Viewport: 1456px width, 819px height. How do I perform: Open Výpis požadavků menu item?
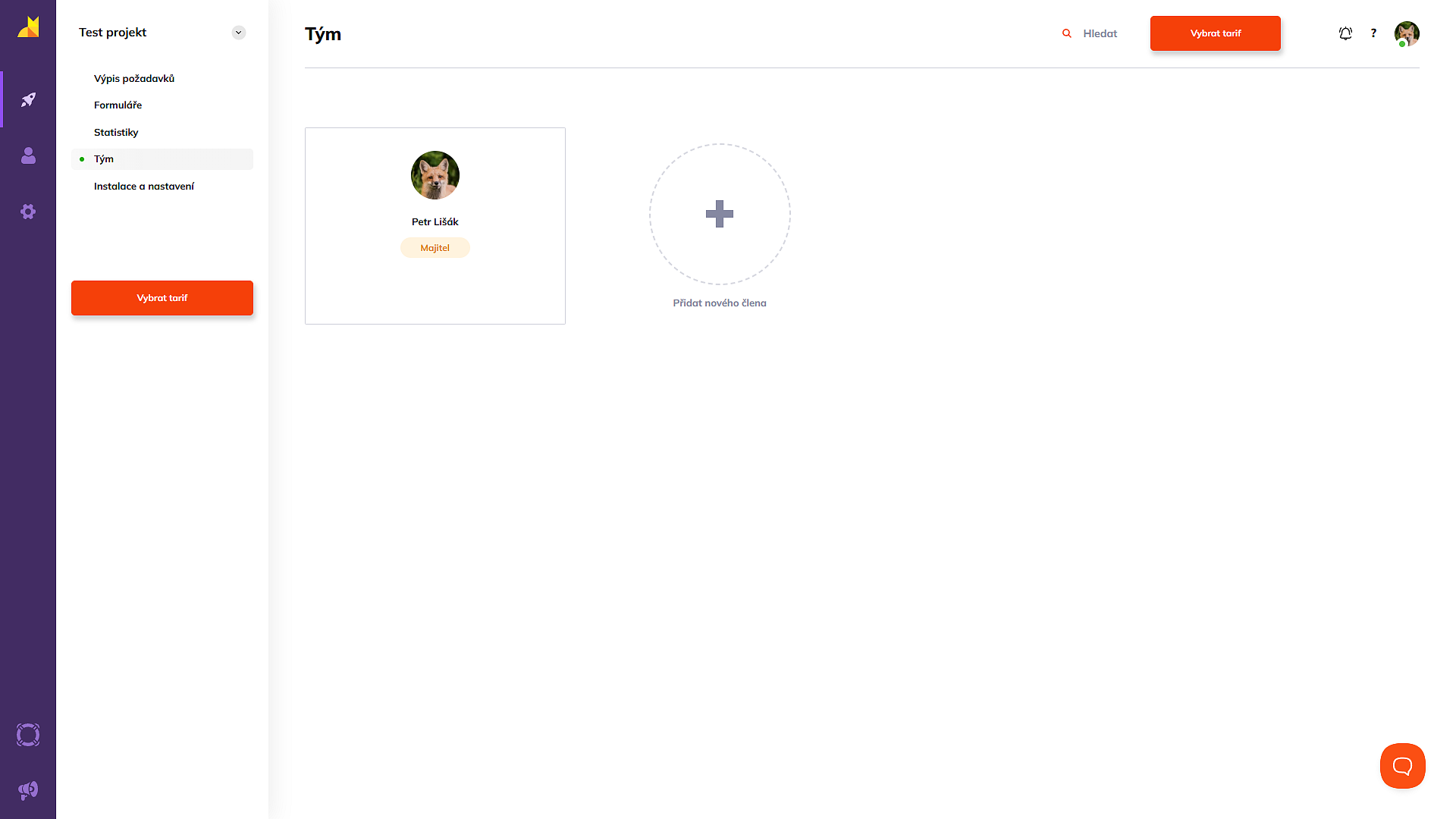click(x=134, y=78)
